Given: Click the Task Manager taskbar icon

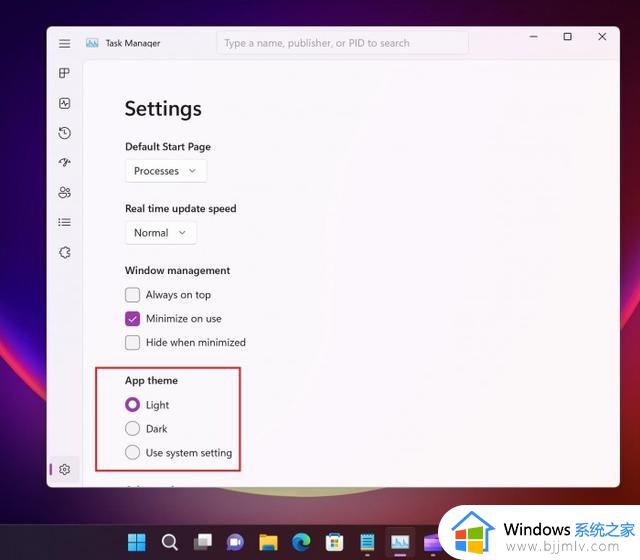Looking at the screenshot, I should 400,542.
